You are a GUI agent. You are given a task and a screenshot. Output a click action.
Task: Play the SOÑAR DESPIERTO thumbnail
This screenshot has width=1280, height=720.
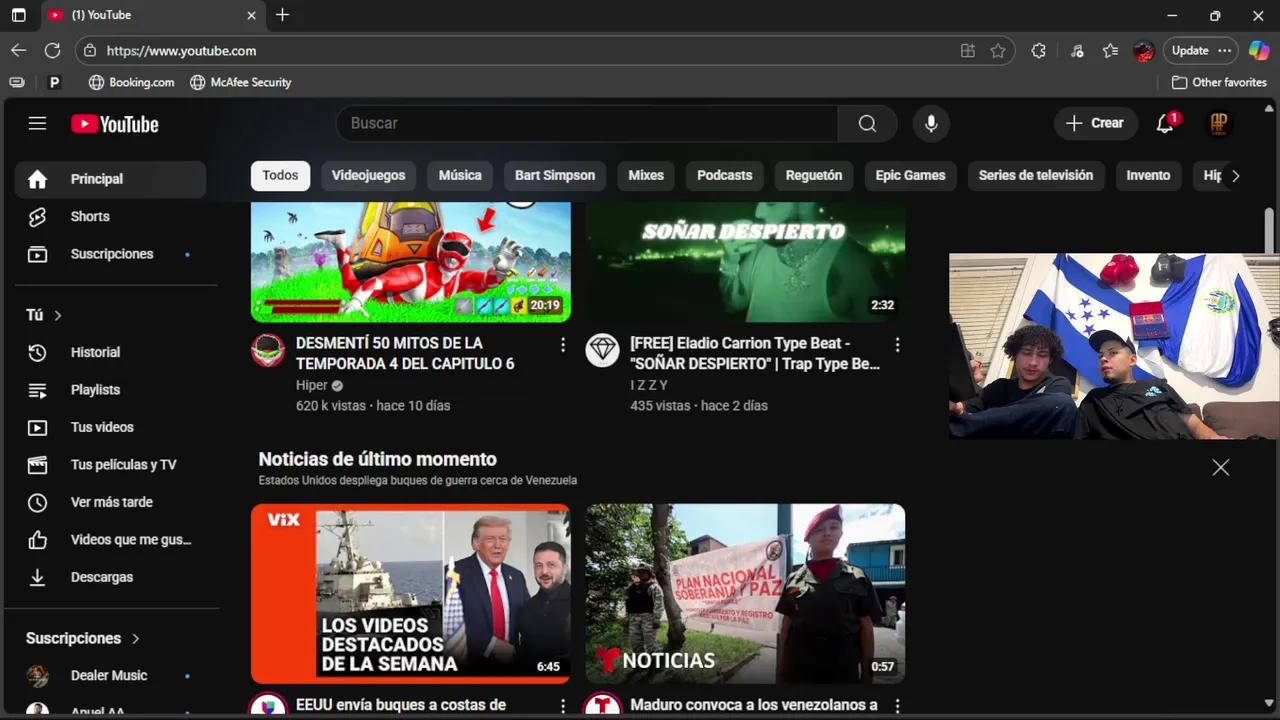pyautogui.click(x=745, y=262)
